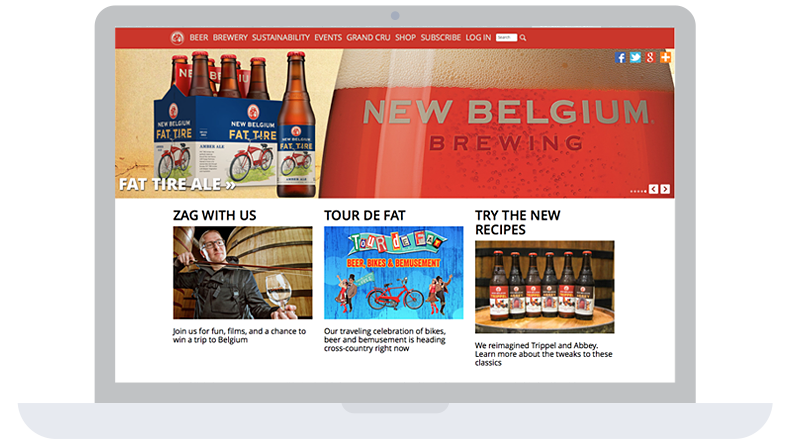
Task: Open the Zag With Us barrel photo
Action: pyautogui.click(x=243, y=273)
